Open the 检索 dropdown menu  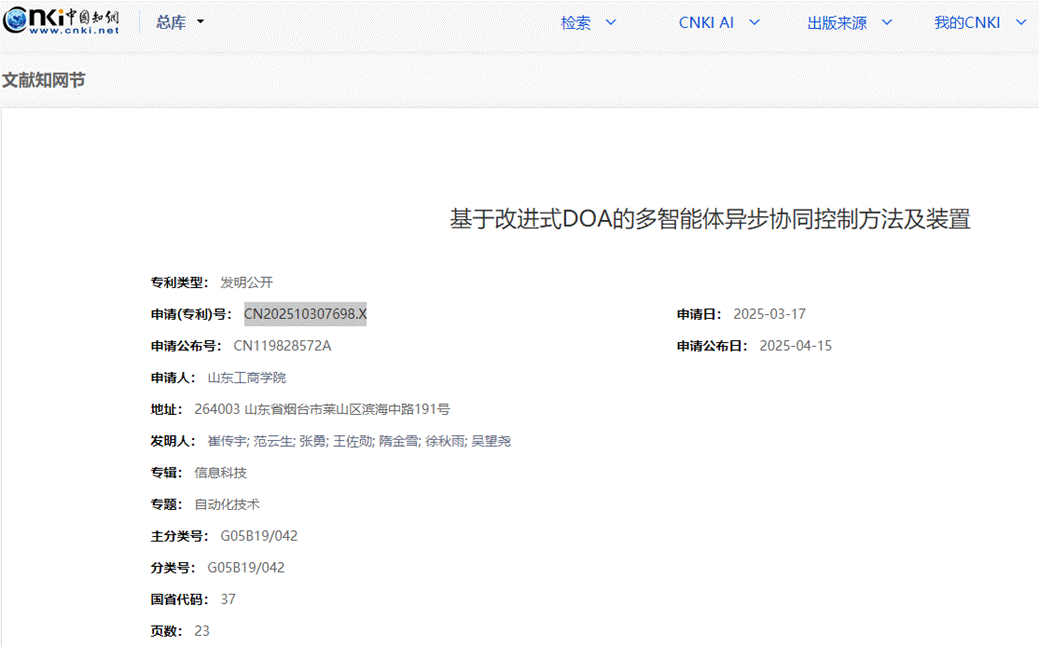[588, 22]
